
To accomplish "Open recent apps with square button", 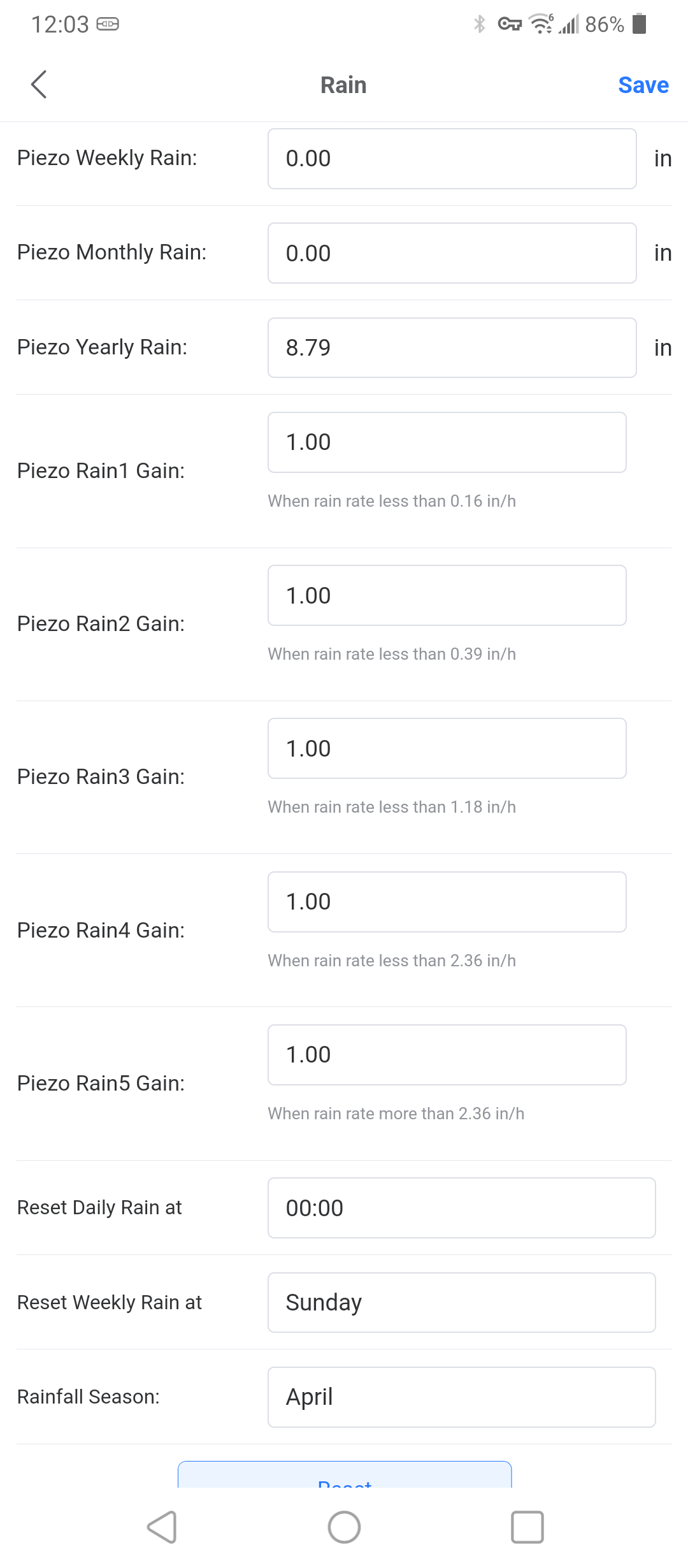I will (x=527, y=1527).
